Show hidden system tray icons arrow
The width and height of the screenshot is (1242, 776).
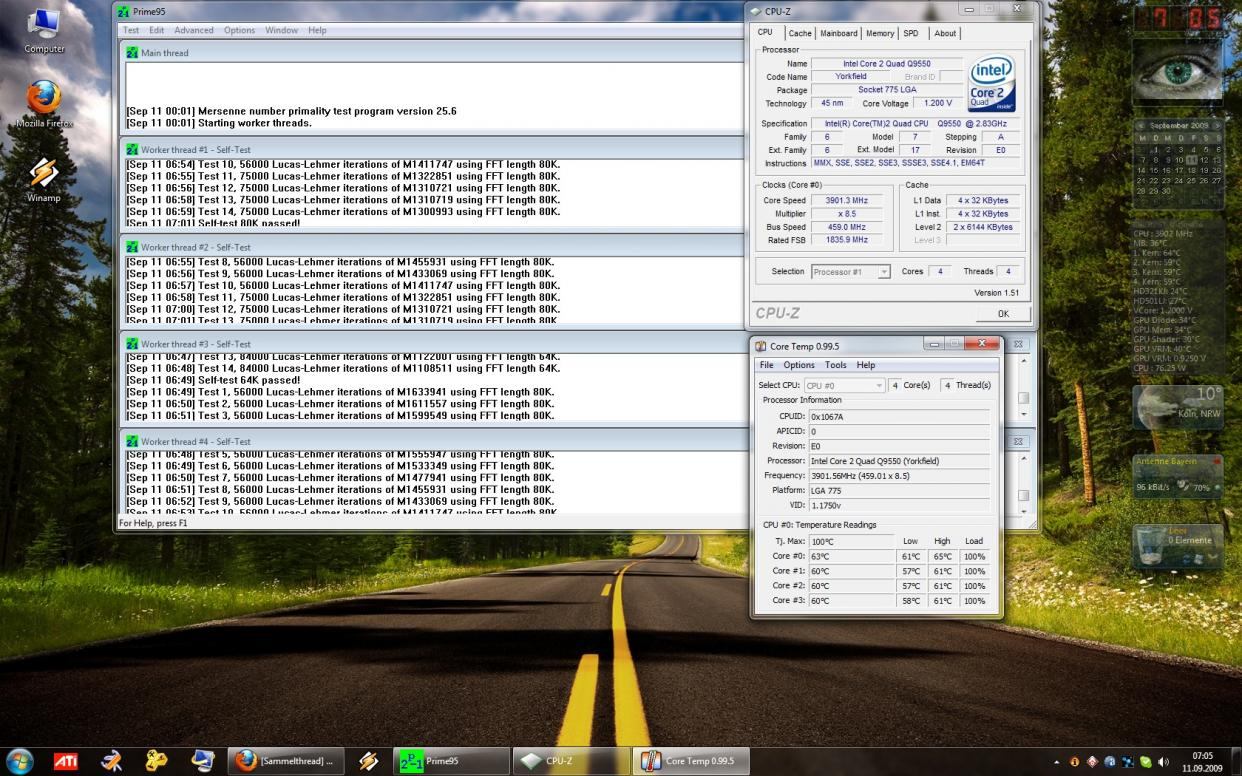[x=1057, y=762]
